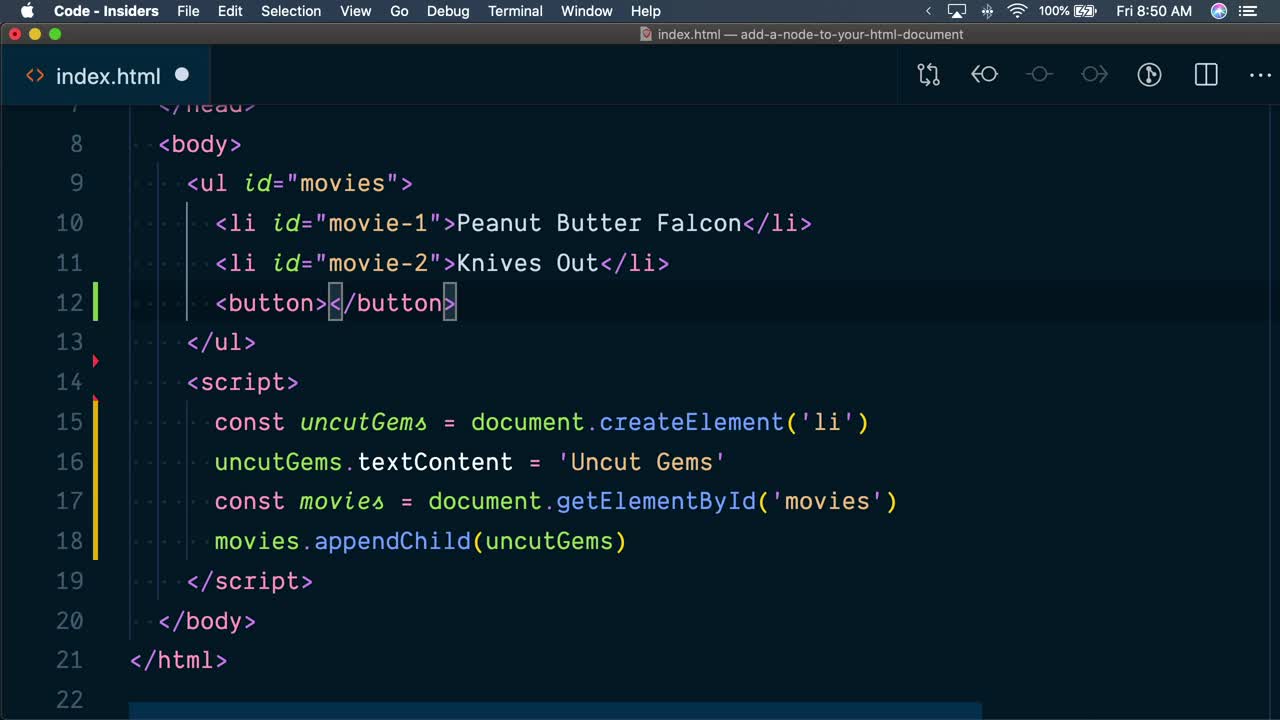Viewport: 1280px width, 720px height.
Task: Open the Wi-Fi status dropdown
Action: [x=1017, y=11]
